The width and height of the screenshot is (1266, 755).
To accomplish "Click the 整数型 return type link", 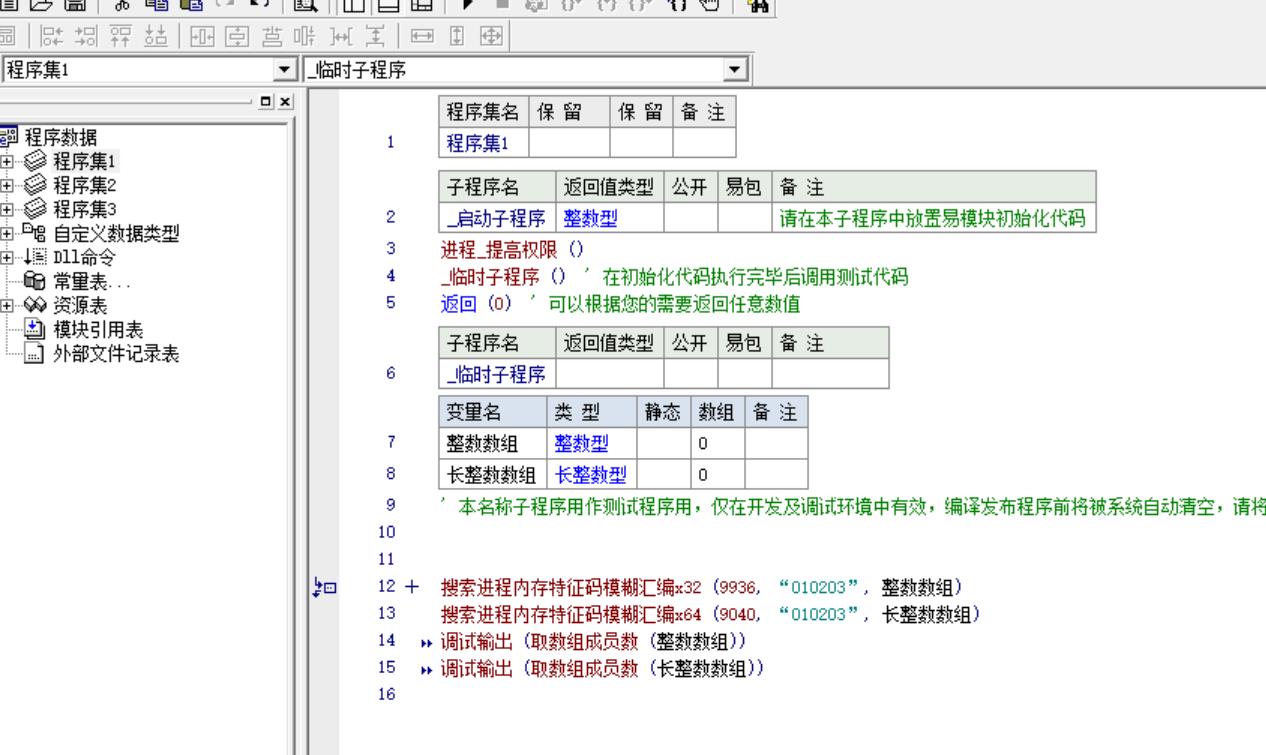I will point(585,218).
